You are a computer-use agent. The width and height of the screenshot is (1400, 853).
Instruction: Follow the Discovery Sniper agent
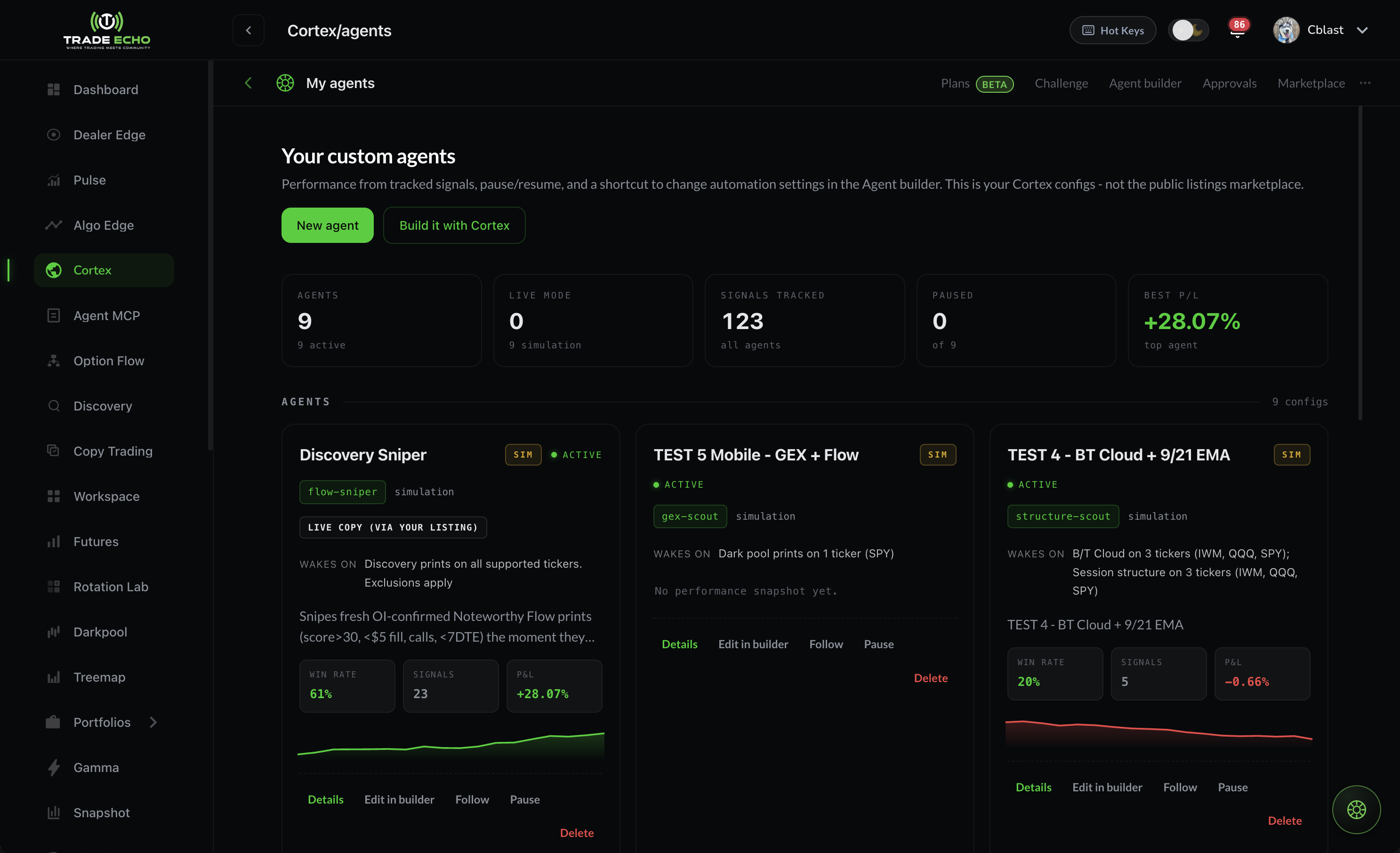point(472,800)
